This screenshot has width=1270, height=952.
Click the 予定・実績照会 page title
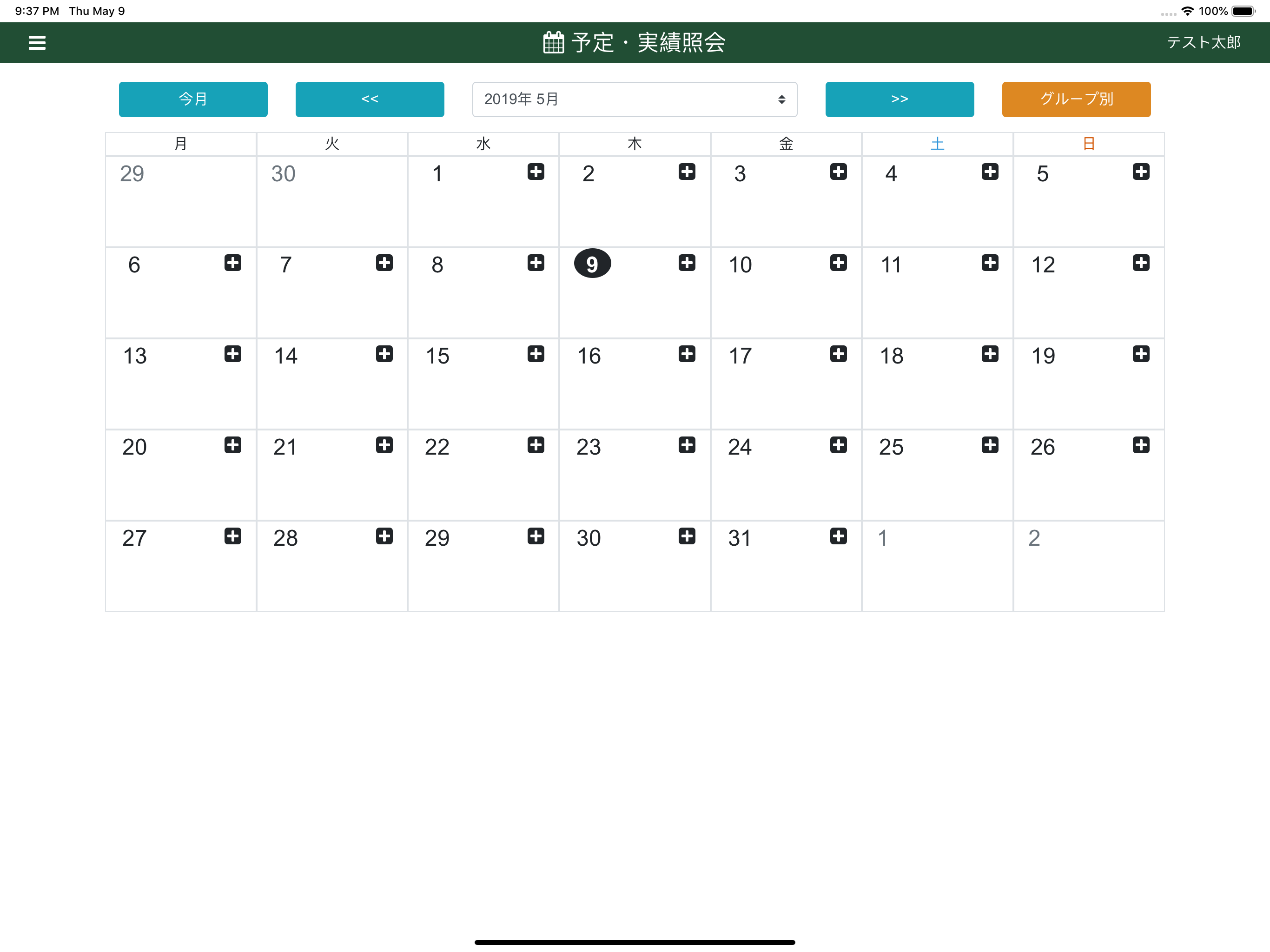648,42
